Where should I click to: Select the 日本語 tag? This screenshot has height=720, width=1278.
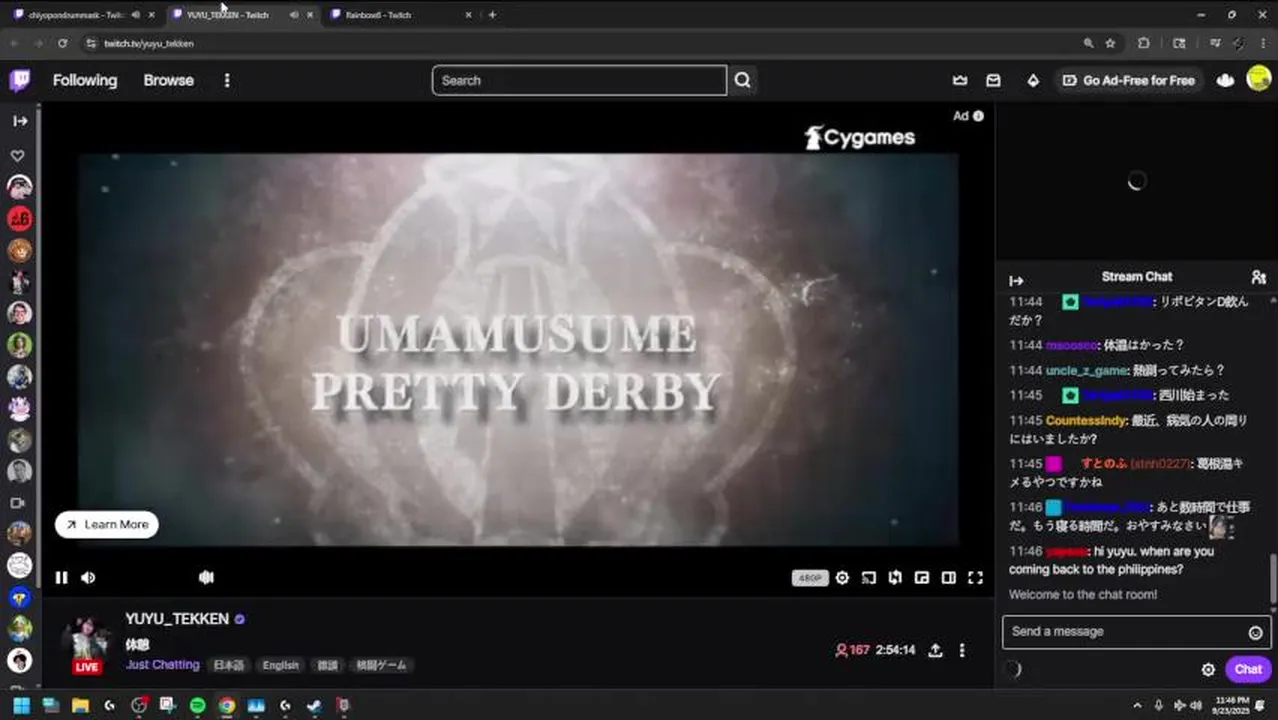[228, 665]
